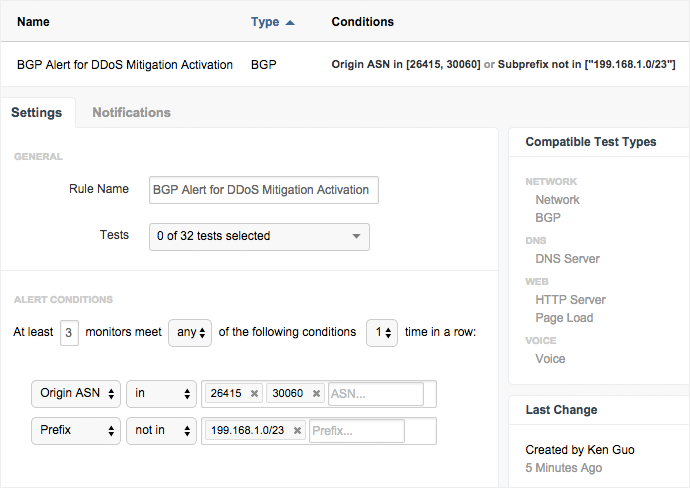Change the 'in' operator dropdown
This screenshot has height=488, width=690.
point(161,394)
